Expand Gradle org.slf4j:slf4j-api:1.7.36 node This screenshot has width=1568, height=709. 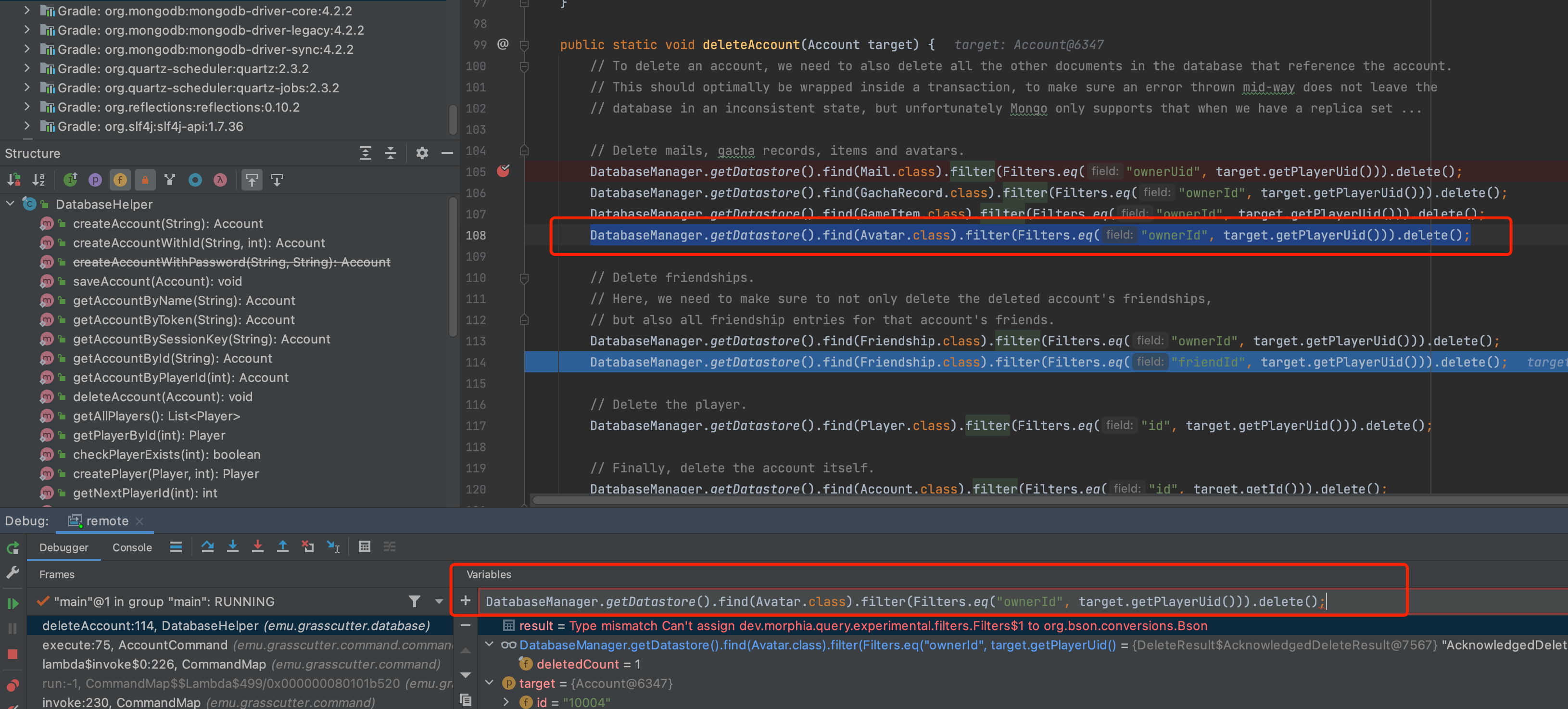[27, 126]
